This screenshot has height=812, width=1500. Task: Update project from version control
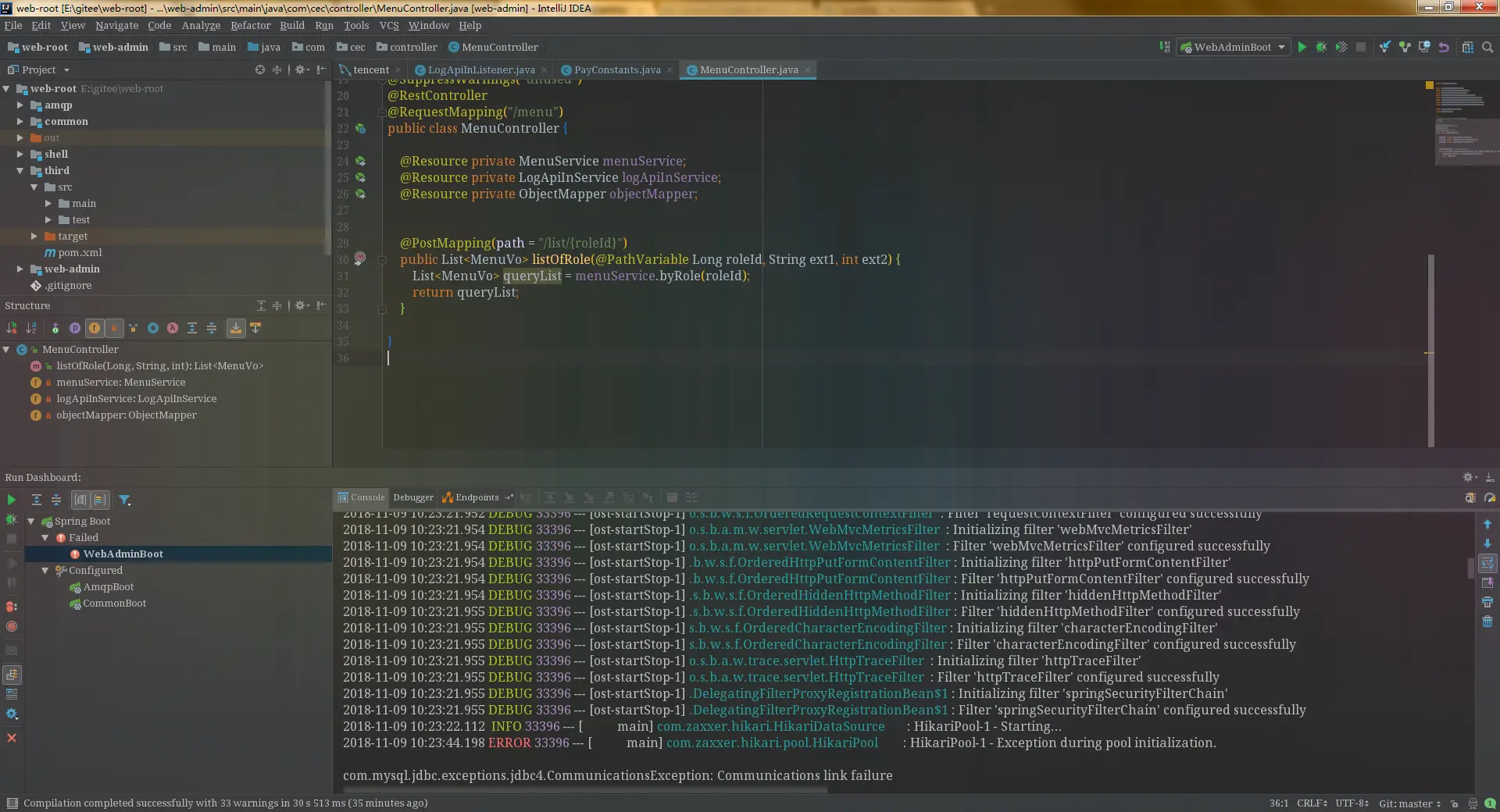[1385, 47]
